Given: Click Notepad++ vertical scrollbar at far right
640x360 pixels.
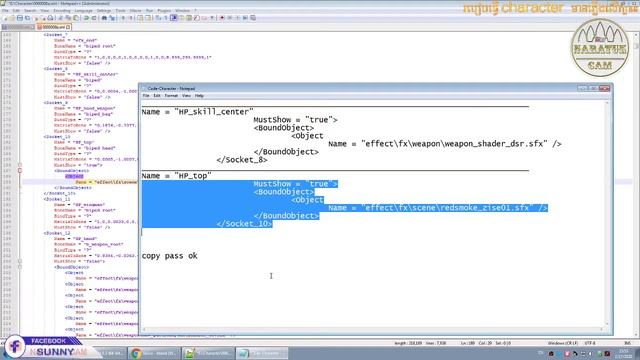Looking at the screenshot, I should point(636,184).
